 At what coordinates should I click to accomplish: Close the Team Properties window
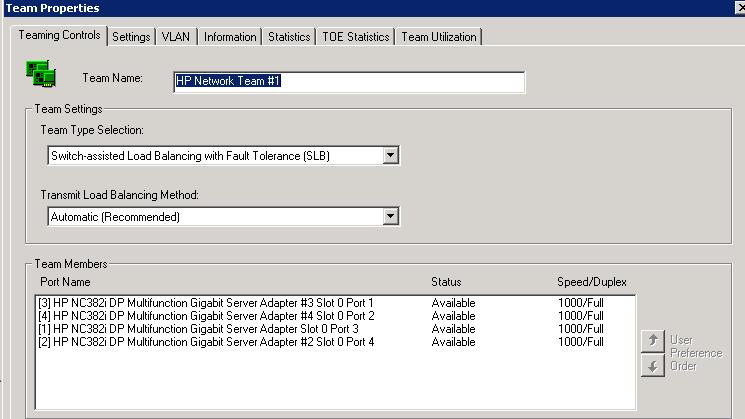click(x=740, y=8)
